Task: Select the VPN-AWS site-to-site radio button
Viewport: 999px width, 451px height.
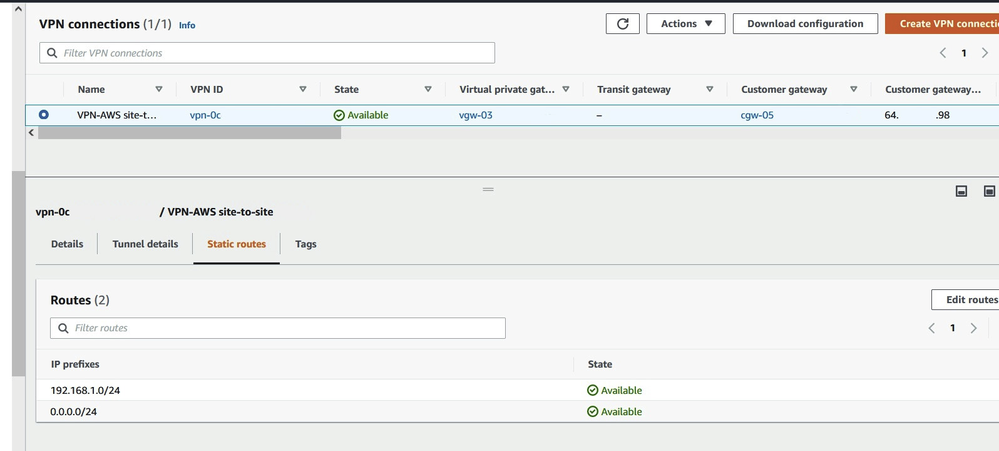Action: (44, 115)
